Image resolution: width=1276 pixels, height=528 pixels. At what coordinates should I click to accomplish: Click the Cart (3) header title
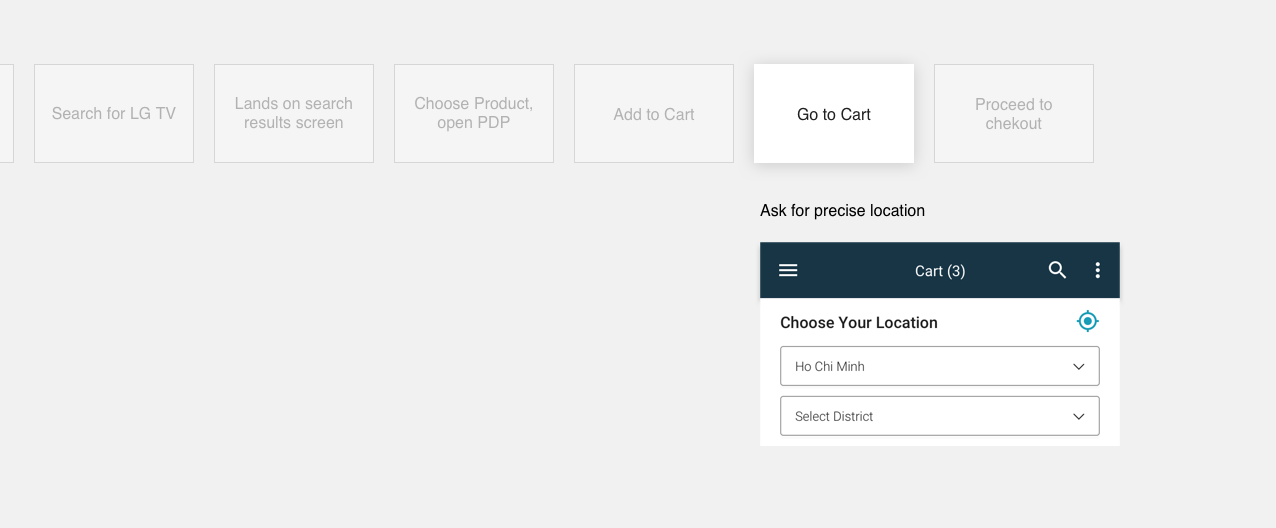[x=940, y=271]
